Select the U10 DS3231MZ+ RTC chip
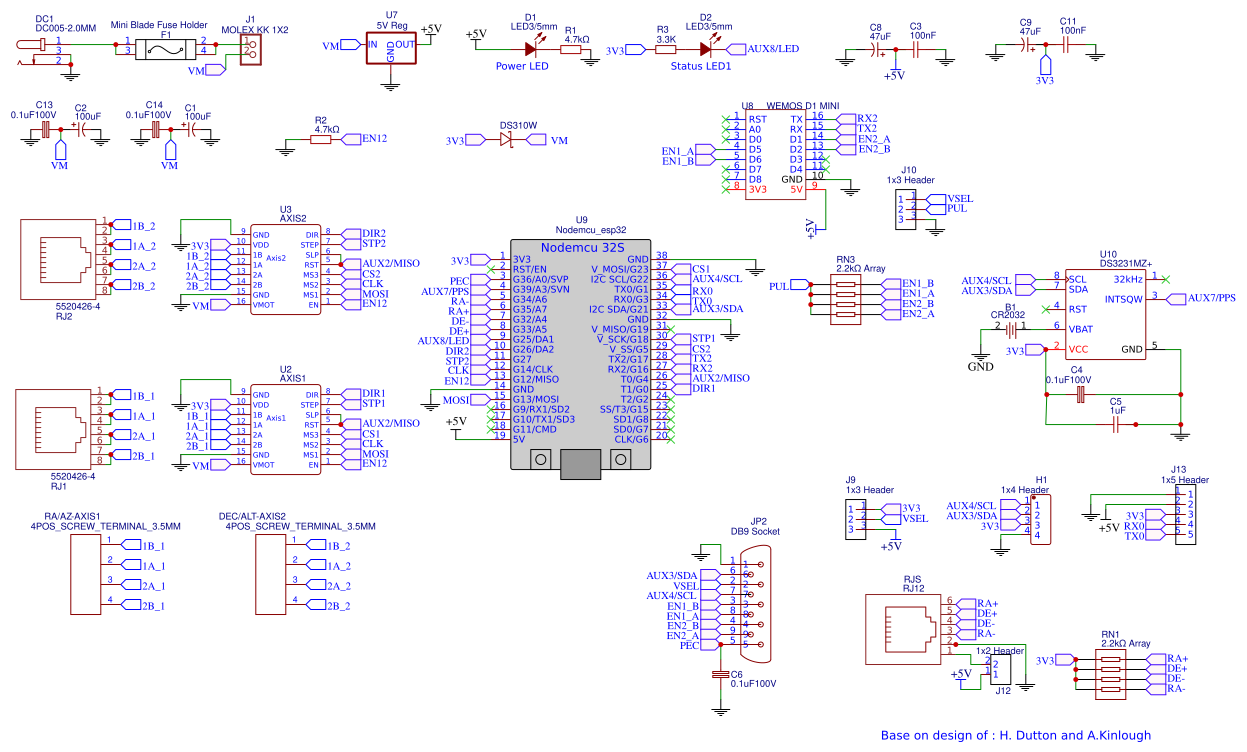 [x=1104, y=313]
